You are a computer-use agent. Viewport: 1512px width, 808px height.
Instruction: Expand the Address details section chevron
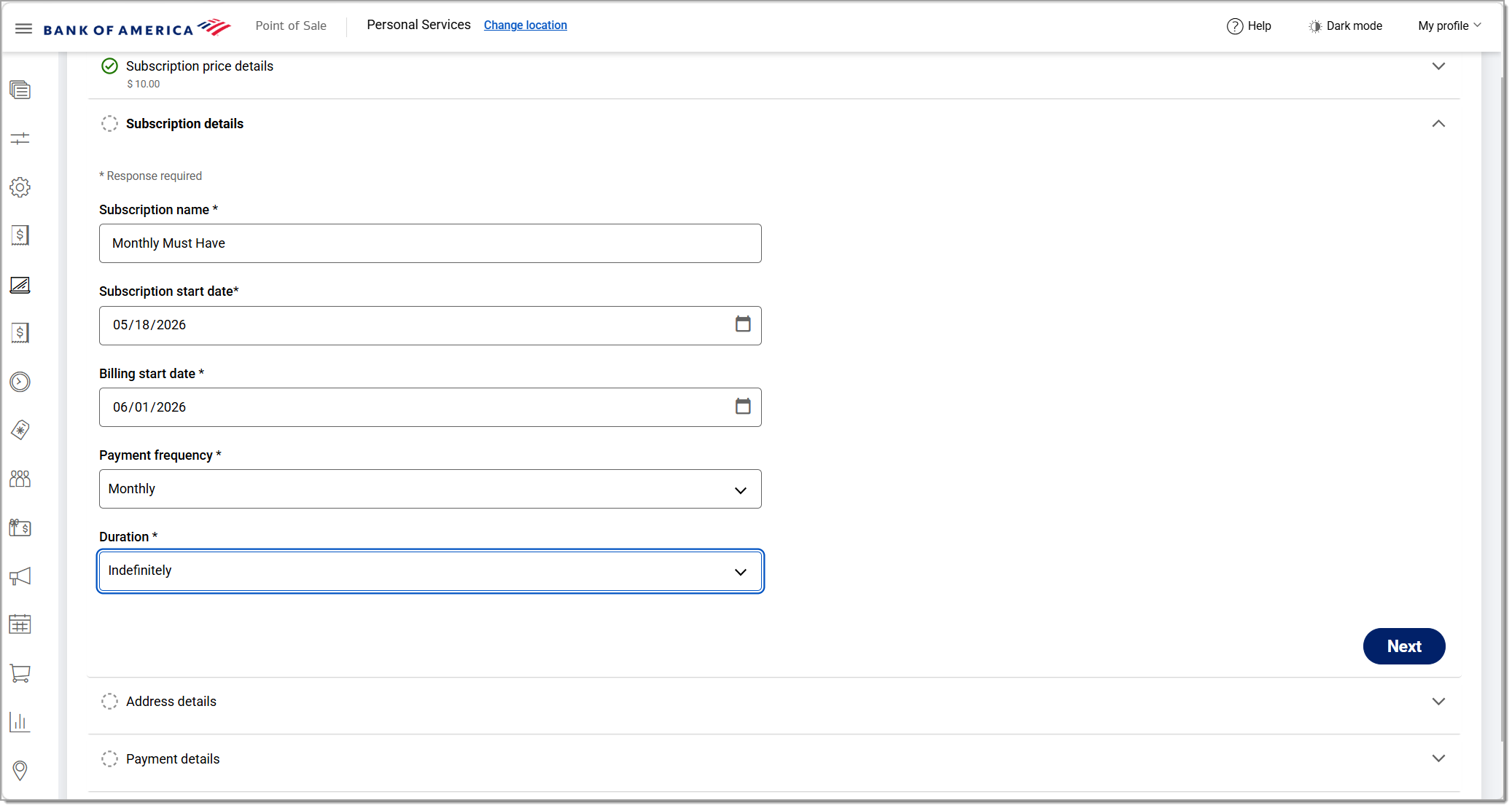coord(1438,702)
